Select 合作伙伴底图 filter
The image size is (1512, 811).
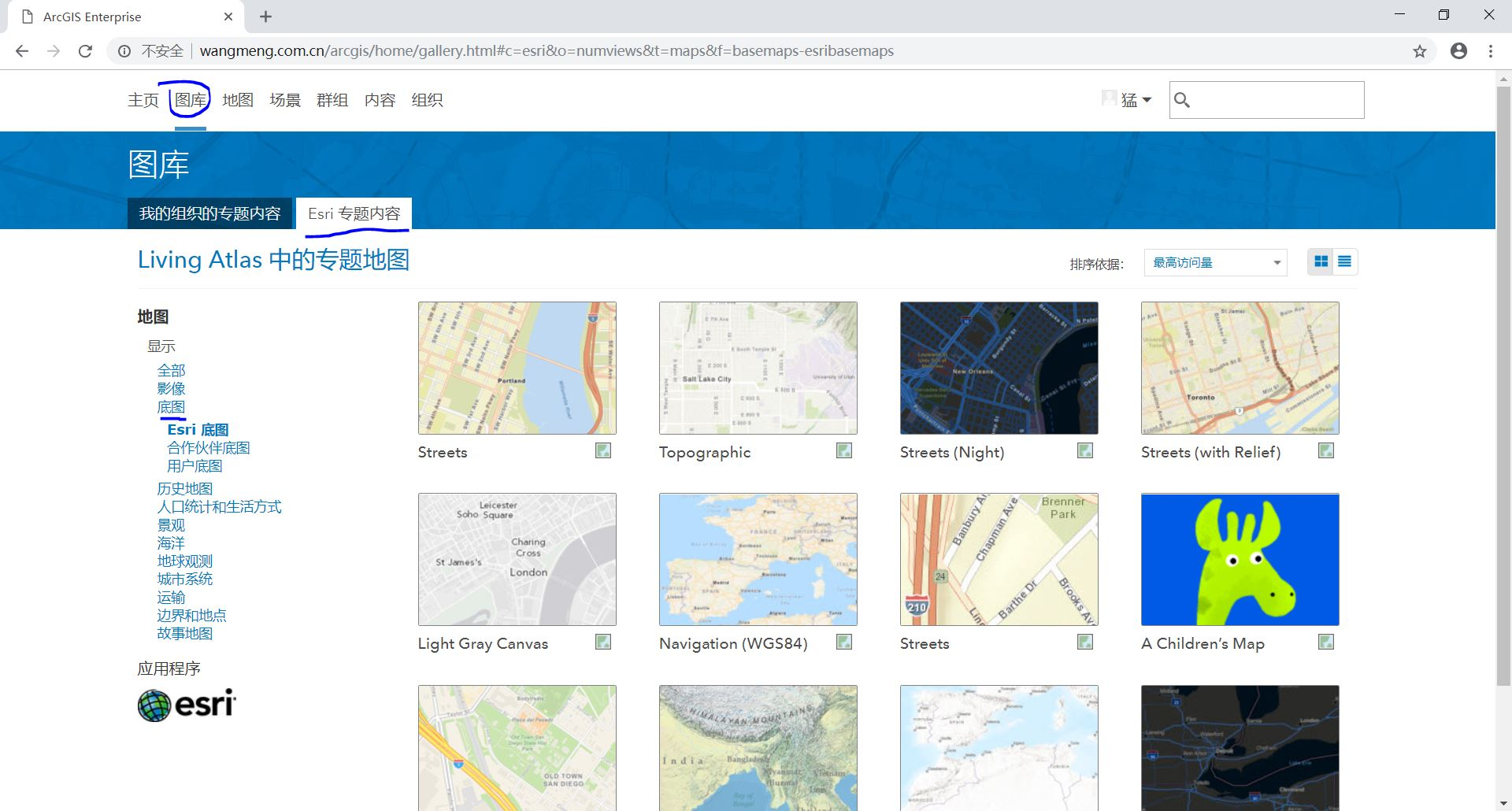(208, 448)
